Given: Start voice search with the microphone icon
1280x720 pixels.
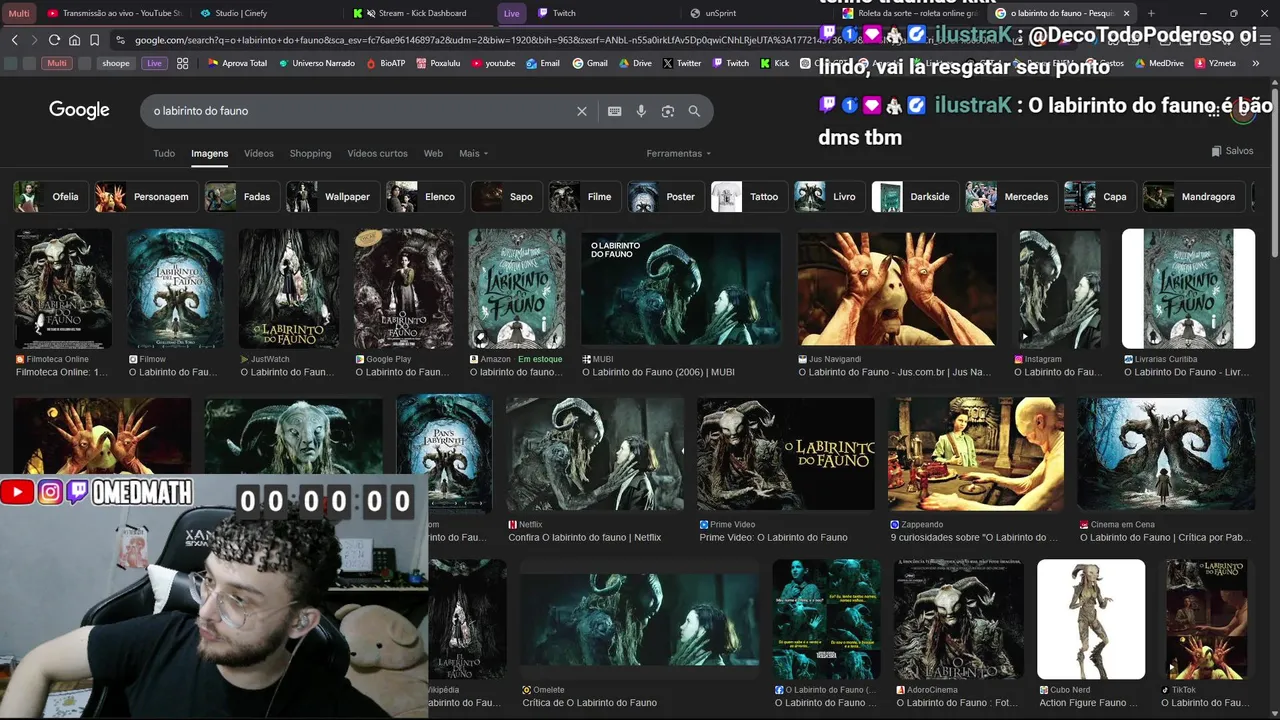Looking at the screenshot, I should click(641, 111).
